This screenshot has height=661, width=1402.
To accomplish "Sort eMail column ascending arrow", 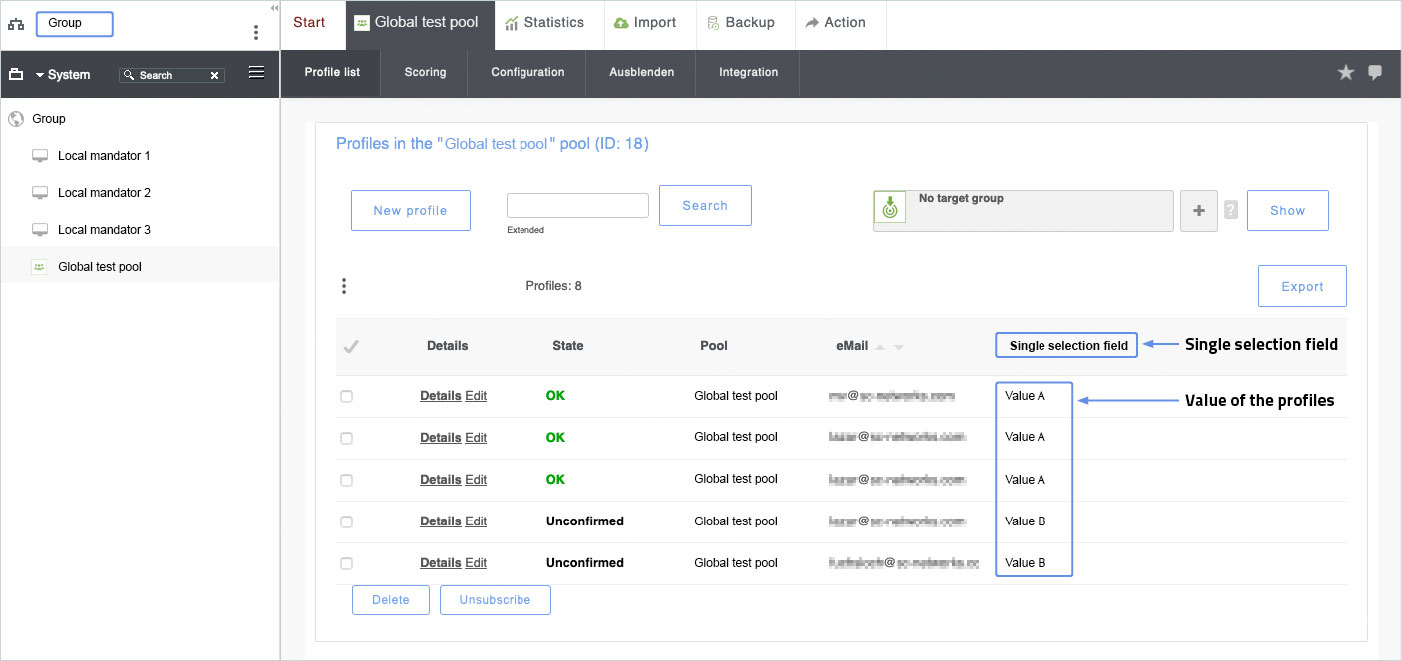I will coord(880,347).
